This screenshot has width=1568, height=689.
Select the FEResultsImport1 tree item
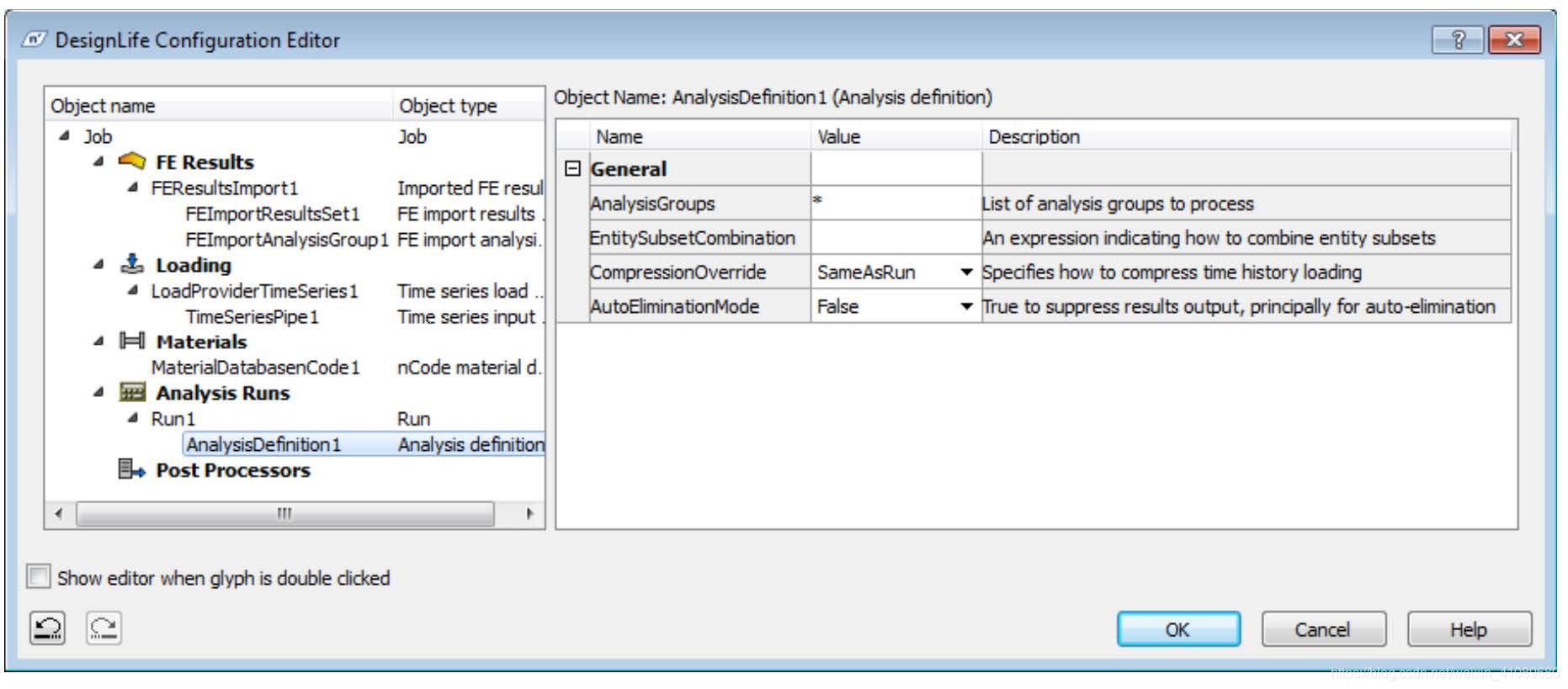click(x=225, y=188)
